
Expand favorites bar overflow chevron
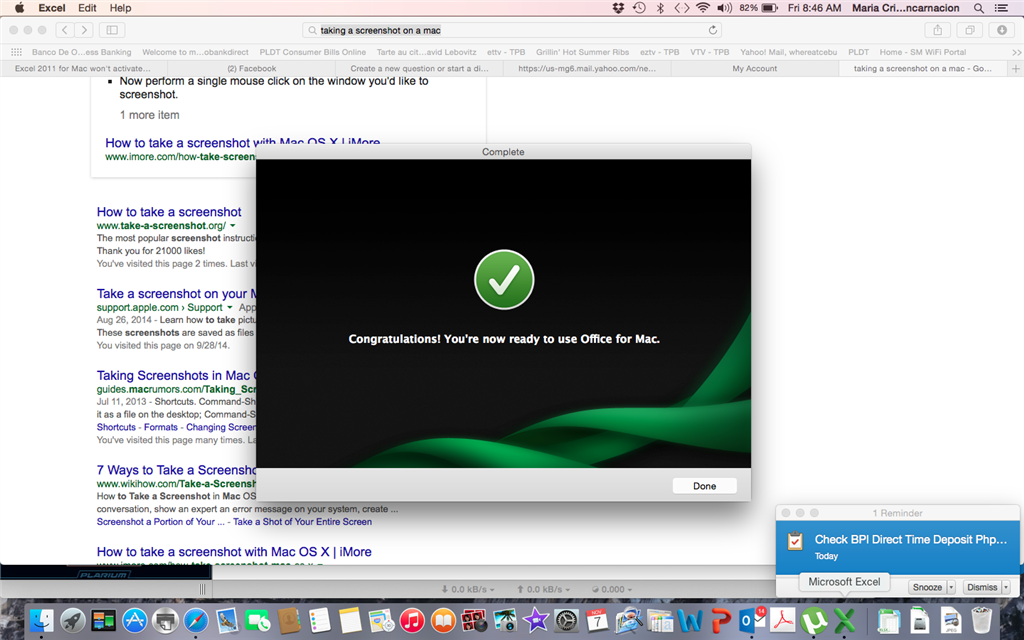coord(1016,52)
